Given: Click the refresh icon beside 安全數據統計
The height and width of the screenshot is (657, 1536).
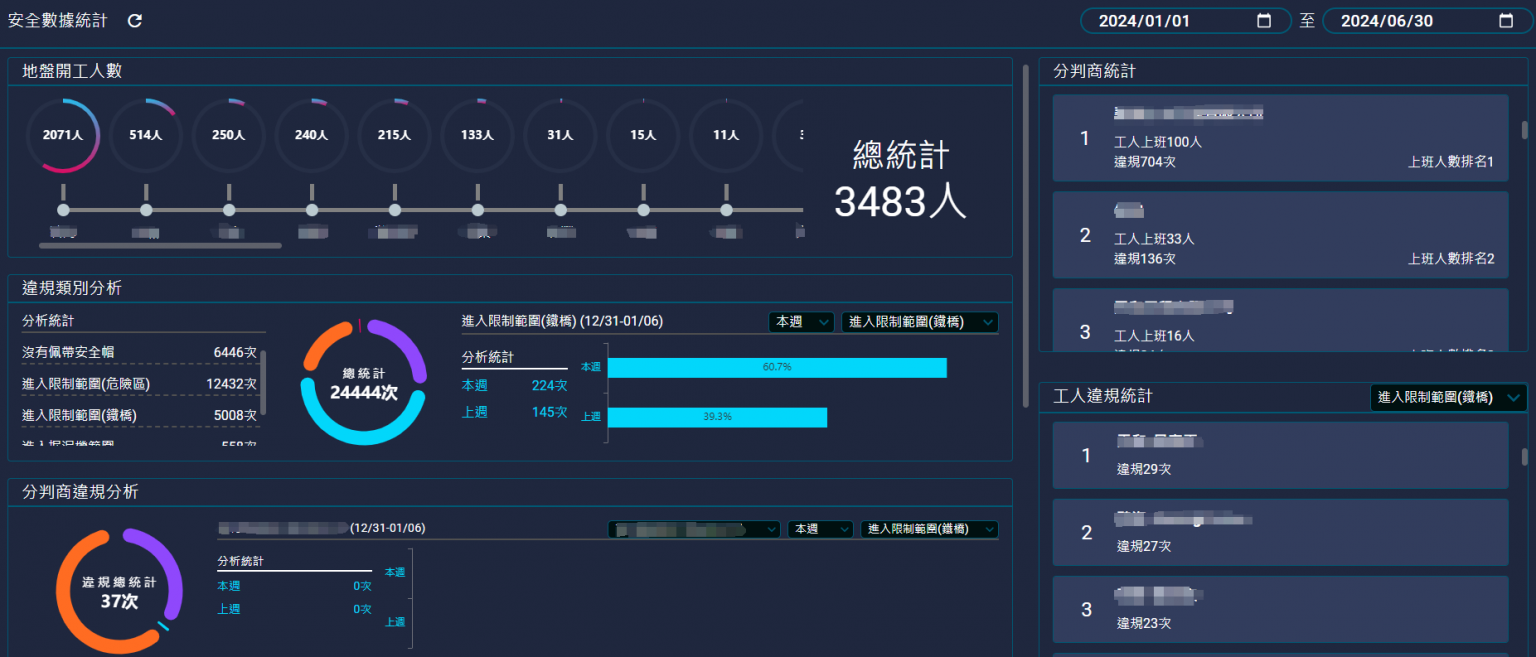Looking at the screenshot, I should click(x=135, y=21).
